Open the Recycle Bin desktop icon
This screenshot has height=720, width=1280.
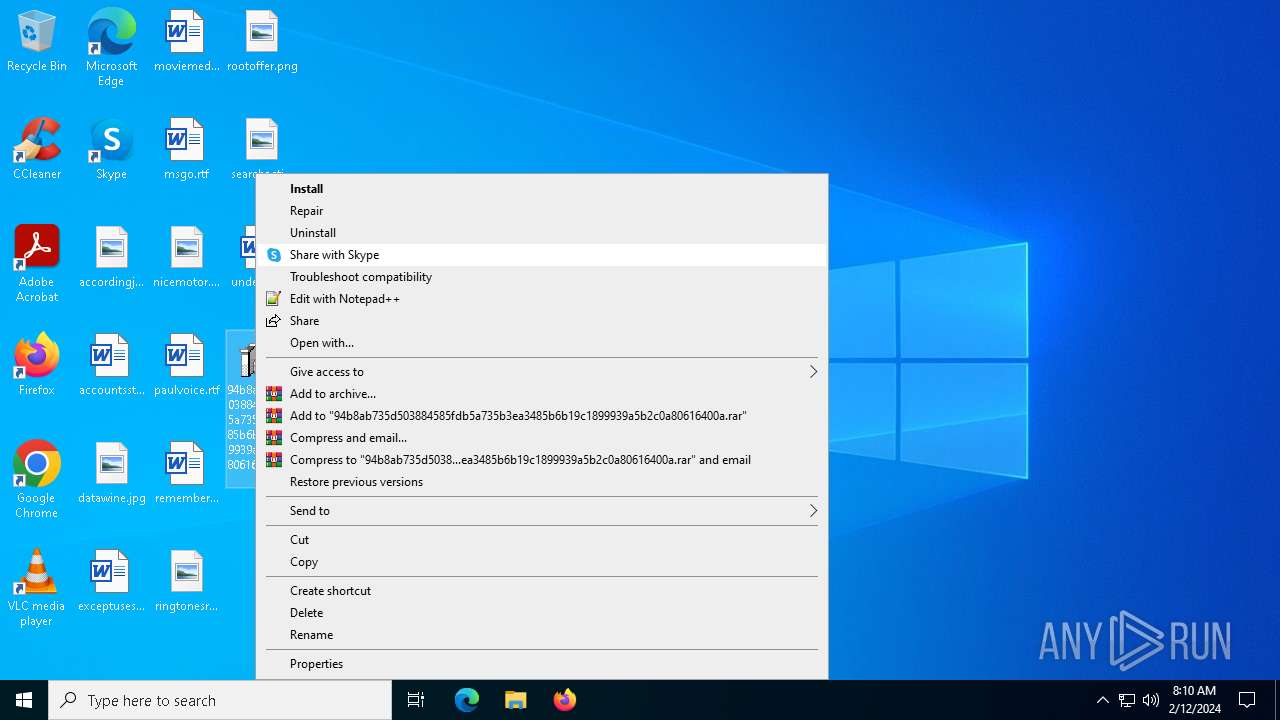point(37,42)
